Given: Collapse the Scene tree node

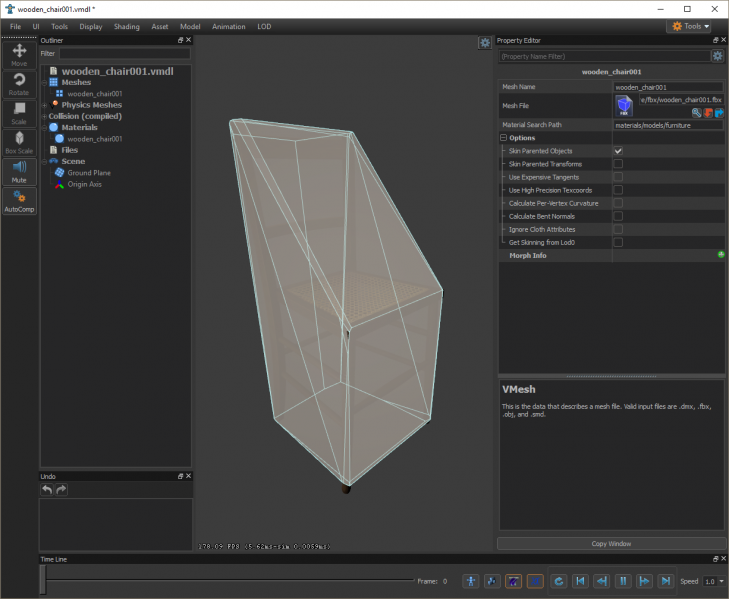Looking at the screenshot, I should pyautogui.click(x=45, y=161).
